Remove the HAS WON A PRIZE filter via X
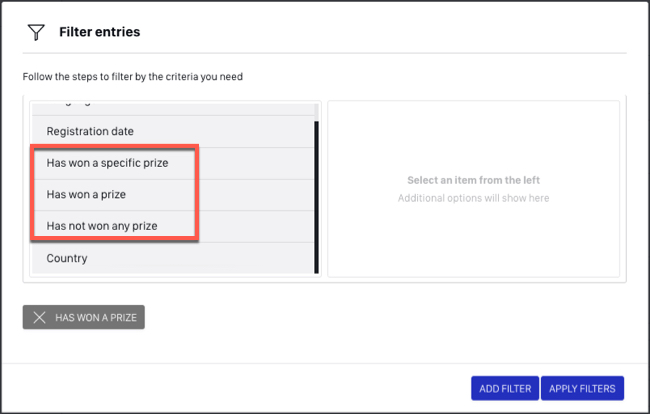Viewport: 650px width, 414px height. pyautogui.click(x=39, y=317)
